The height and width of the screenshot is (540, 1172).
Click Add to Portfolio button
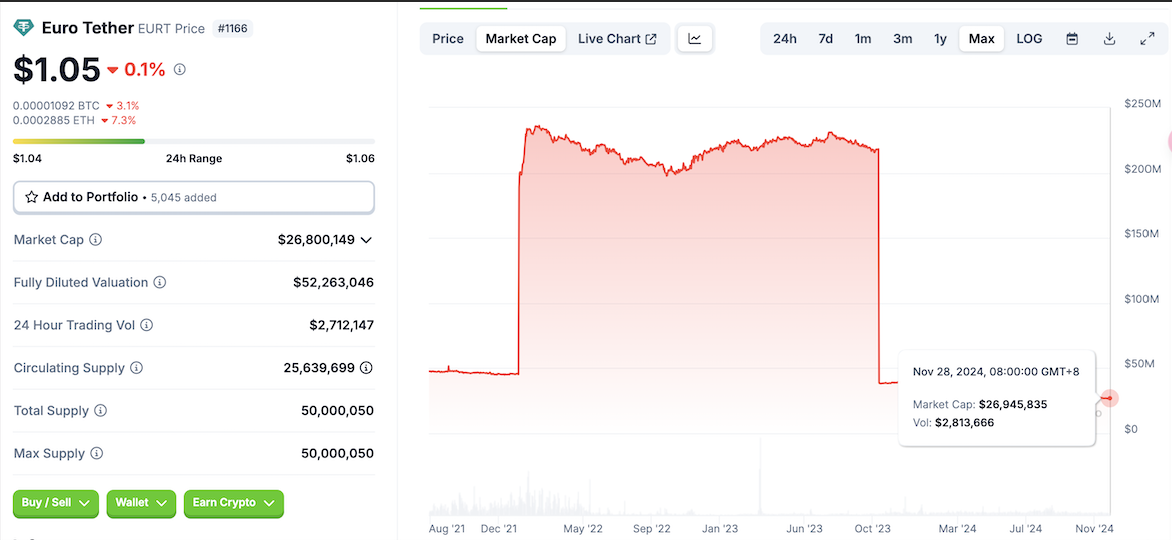pyautogui.click(x=194, y=197)
